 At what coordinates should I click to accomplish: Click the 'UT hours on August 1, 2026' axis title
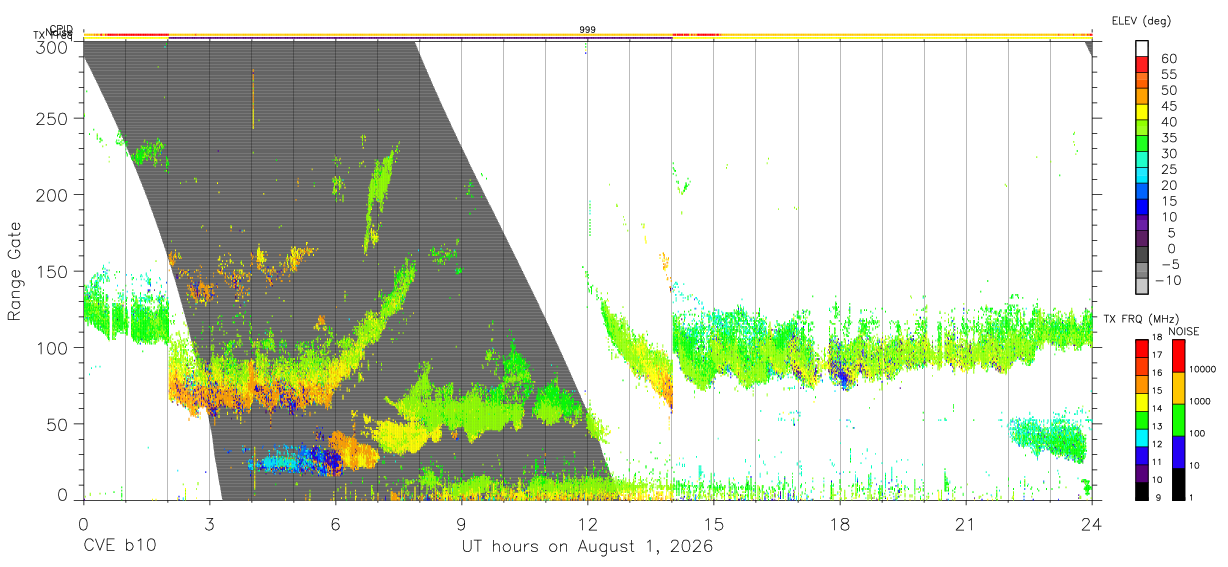pos(587,548)
